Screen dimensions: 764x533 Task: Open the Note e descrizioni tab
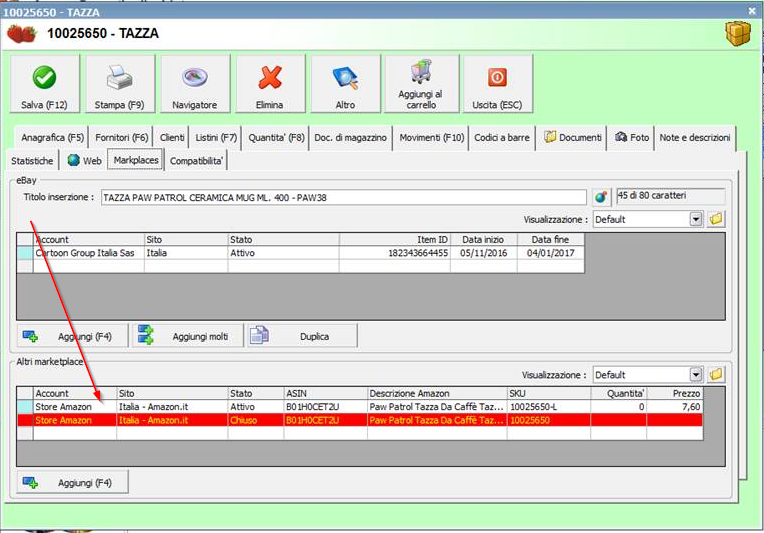pyautogui.click(x=695, y=138)
